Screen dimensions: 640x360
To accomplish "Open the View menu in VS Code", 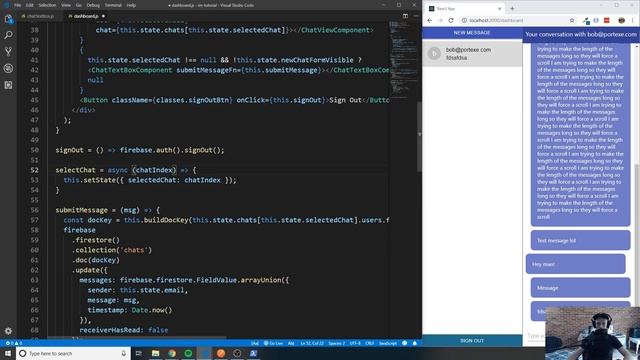I will click(x=66, y=5).
